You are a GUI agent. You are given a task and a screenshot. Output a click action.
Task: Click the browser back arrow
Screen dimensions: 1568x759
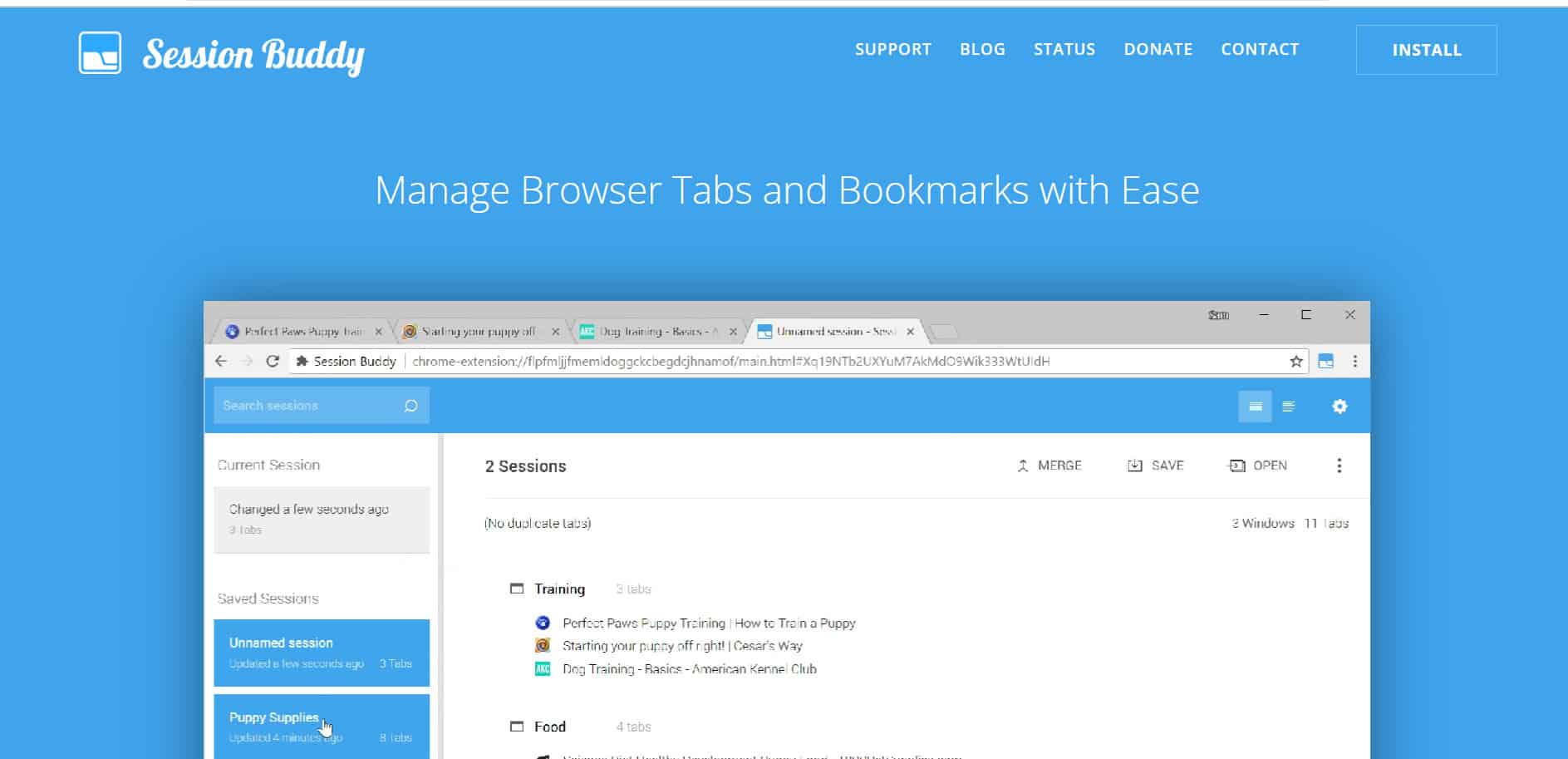pyautogui.click(x=221, y=361)
